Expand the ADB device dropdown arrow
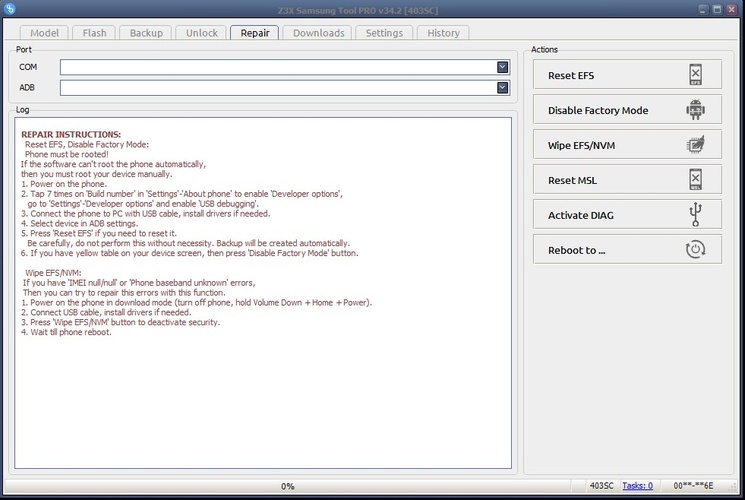 pyautogui.click(x=502, y=87)
